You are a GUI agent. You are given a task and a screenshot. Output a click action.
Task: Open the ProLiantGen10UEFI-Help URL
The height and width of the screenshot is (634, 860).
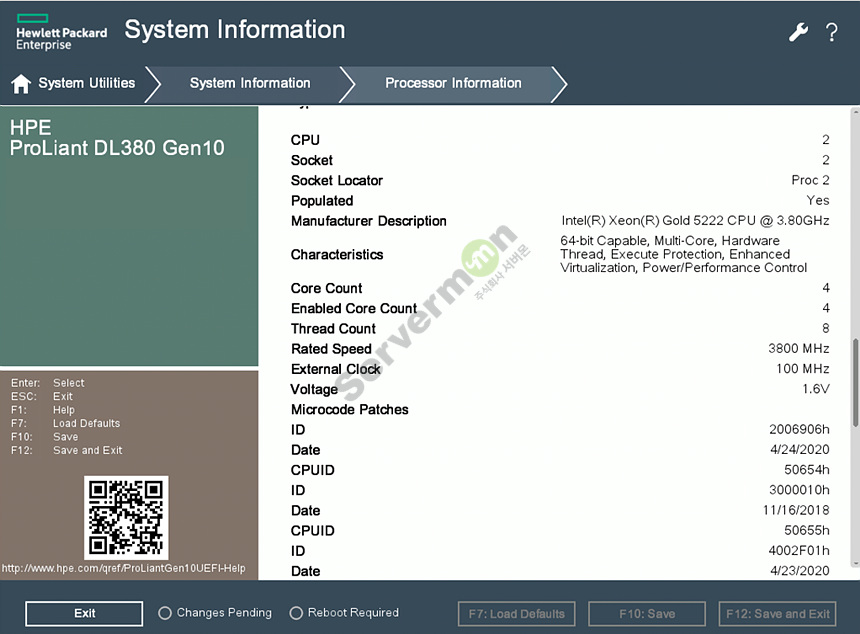[x=124, y=568]
